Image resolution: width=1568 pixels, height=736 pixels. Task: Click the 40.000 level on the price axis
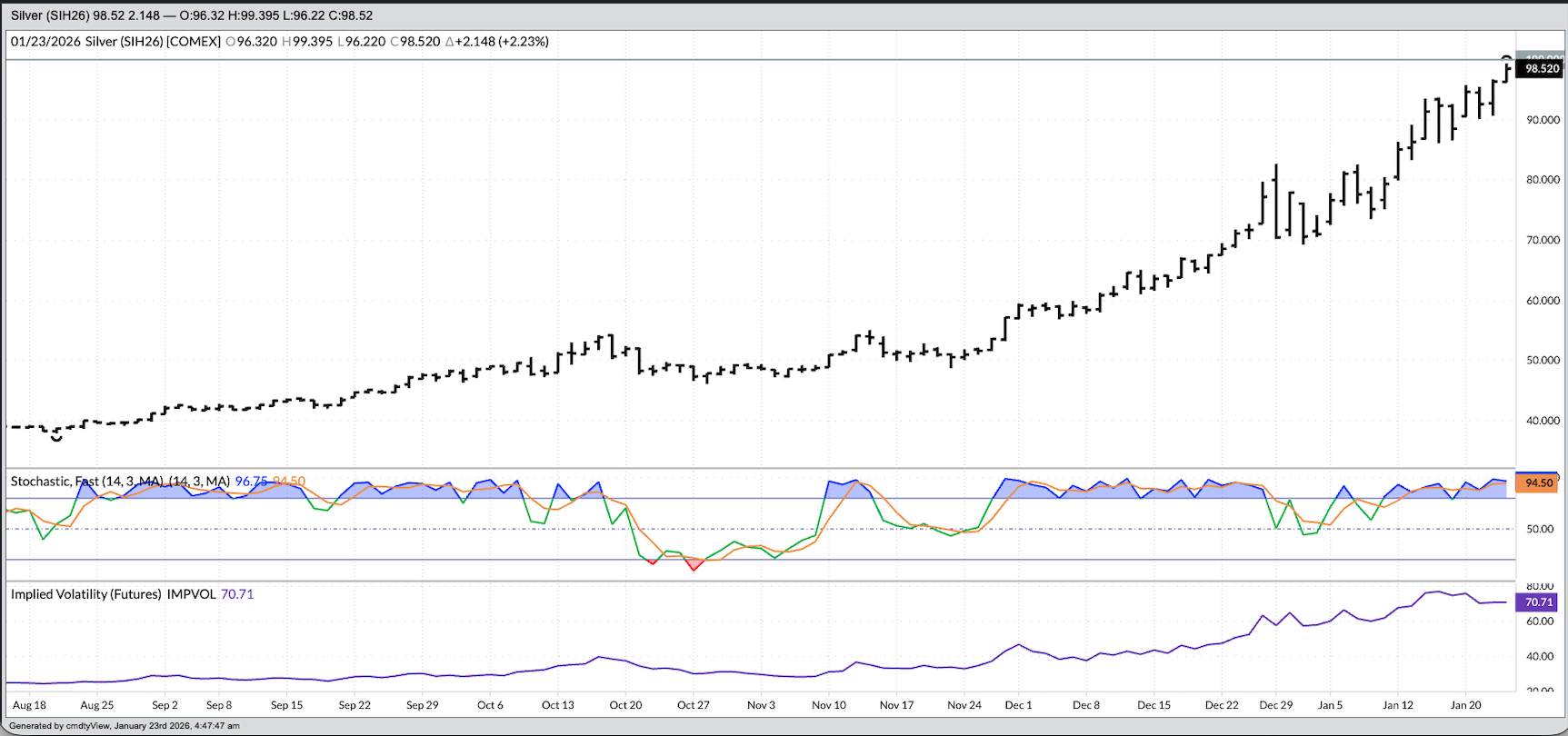(x=1543, y=421)
